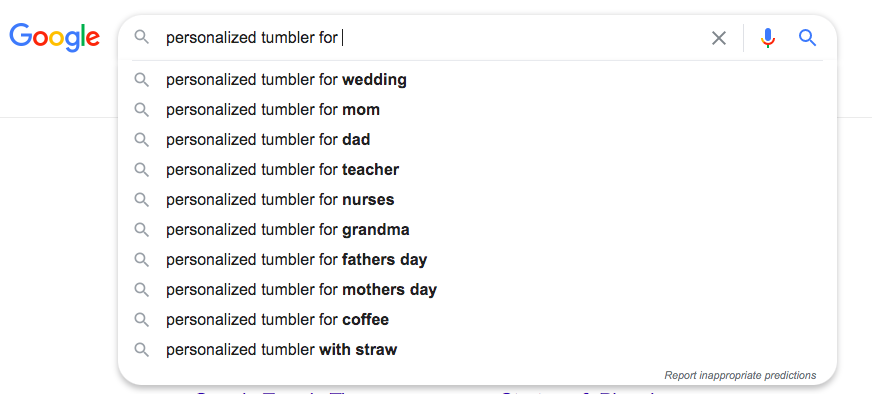Select suggestion 'personalized tumbler for mom'
872x394 pixels.
[477, 110]
